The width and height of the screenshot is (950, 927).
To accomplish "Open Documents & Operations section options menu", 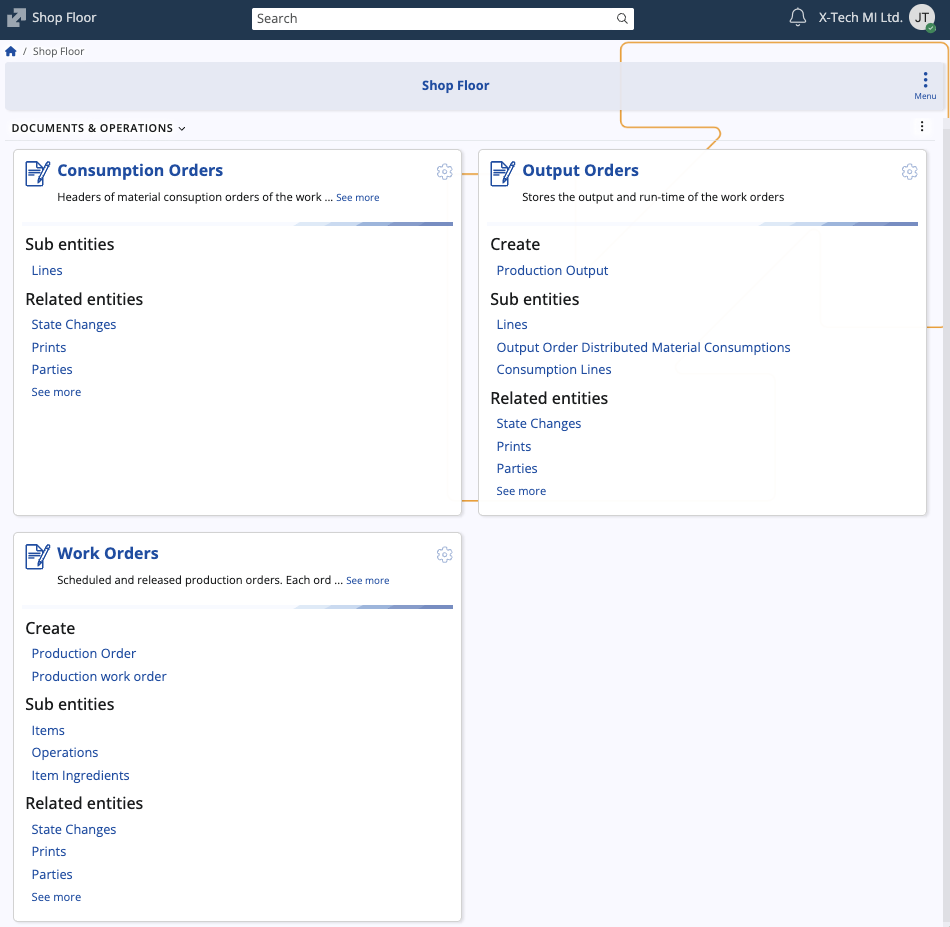I will pos(922,127).
